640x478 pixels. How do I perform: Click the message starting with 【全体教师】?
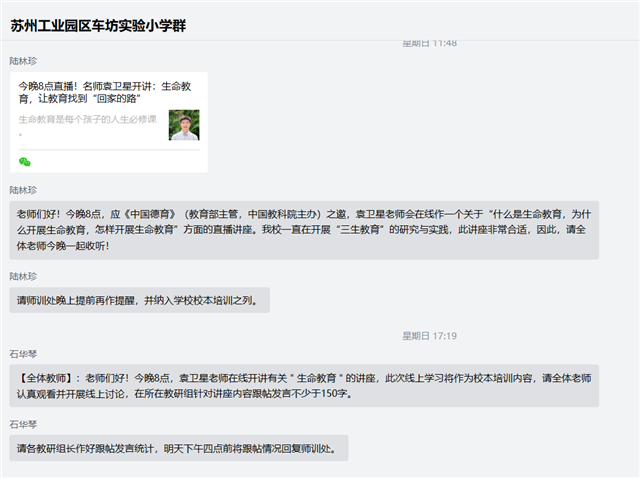pyautogui.click(x=304, y=386)
